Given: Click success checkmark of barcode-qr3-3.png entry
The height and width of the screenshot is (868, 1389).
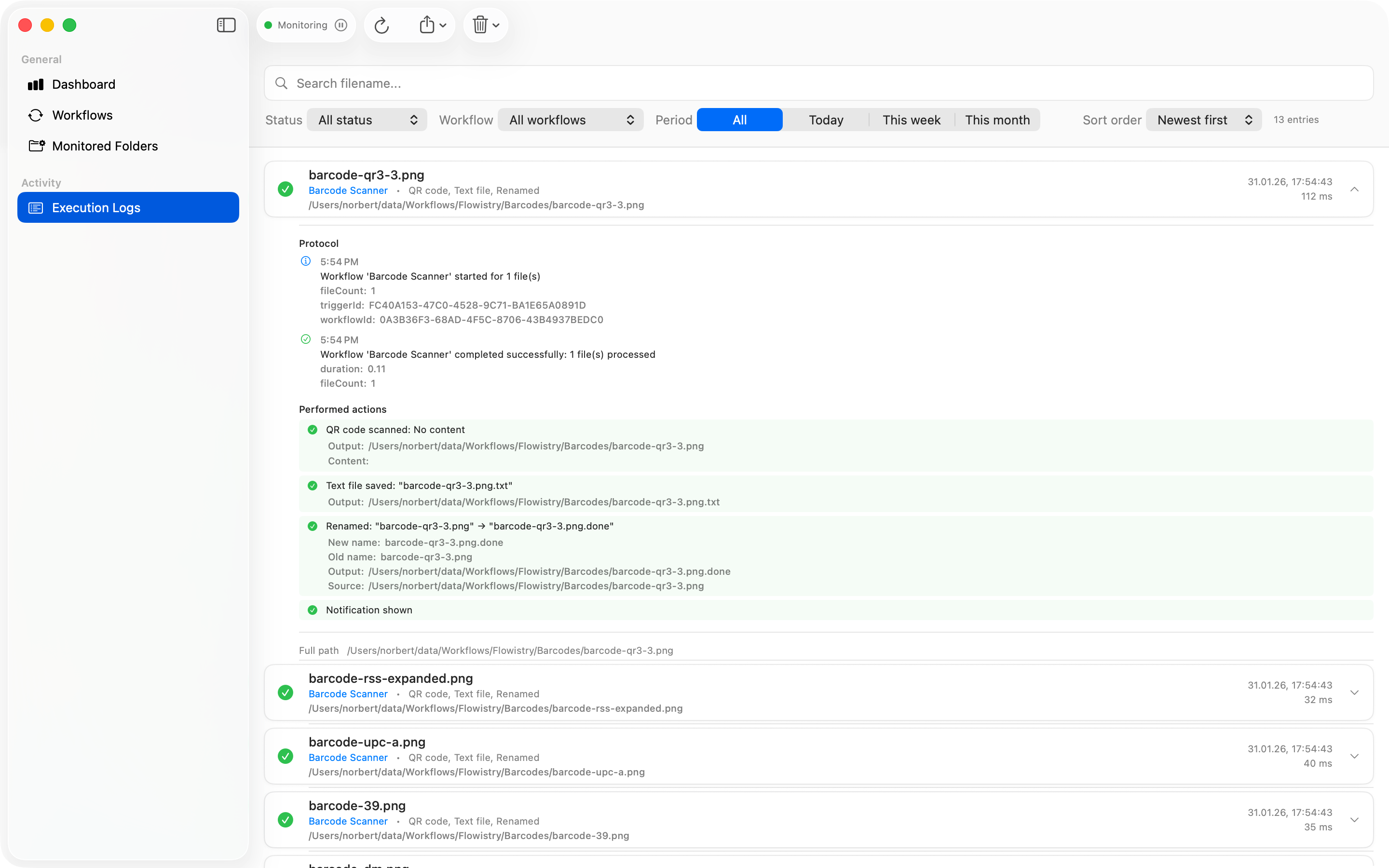Looking at the screenshot, I should tap(285, 190).
